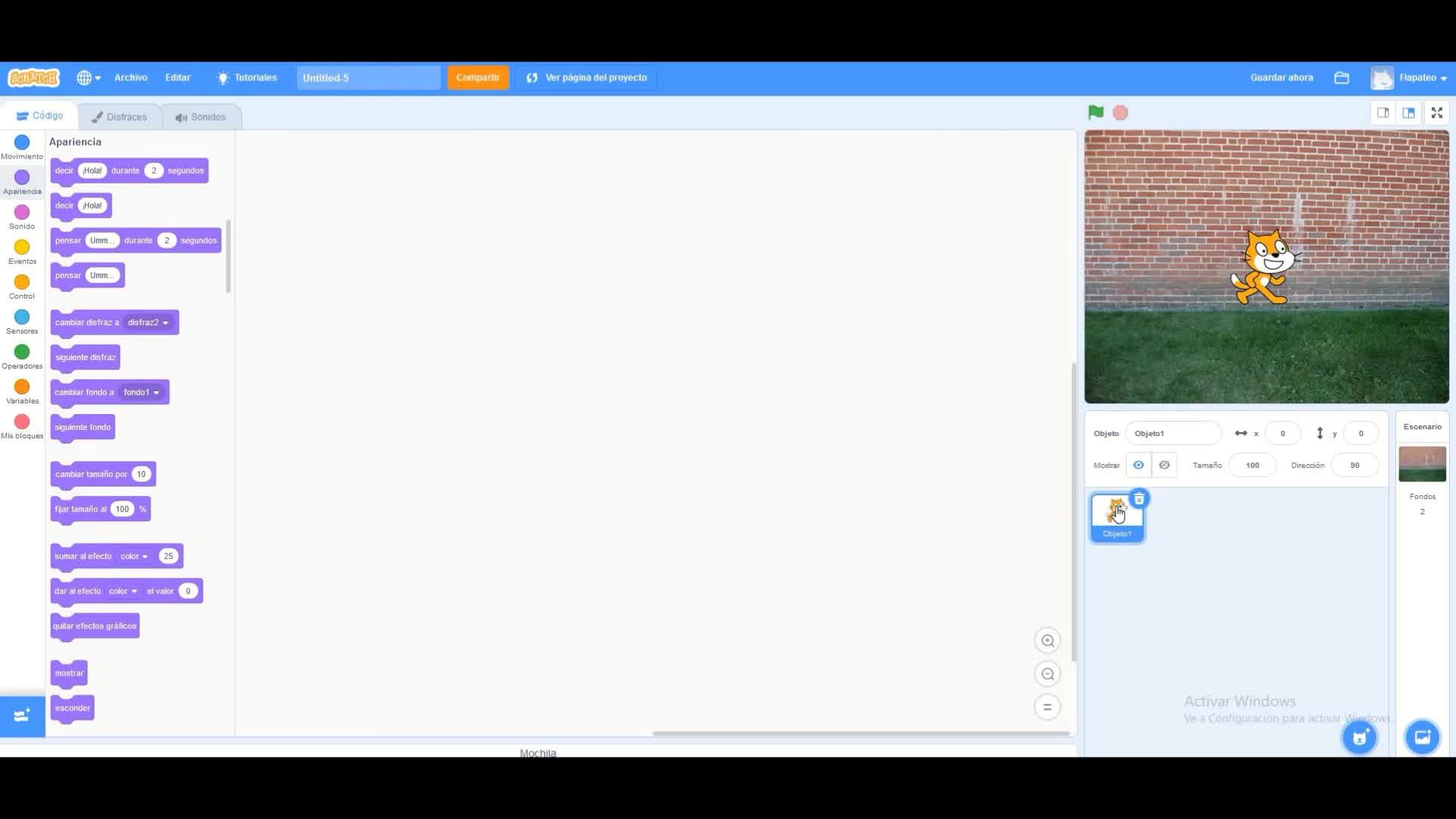Switch to the Disfraces tab
1456x819 pixels.
(119, 117)
